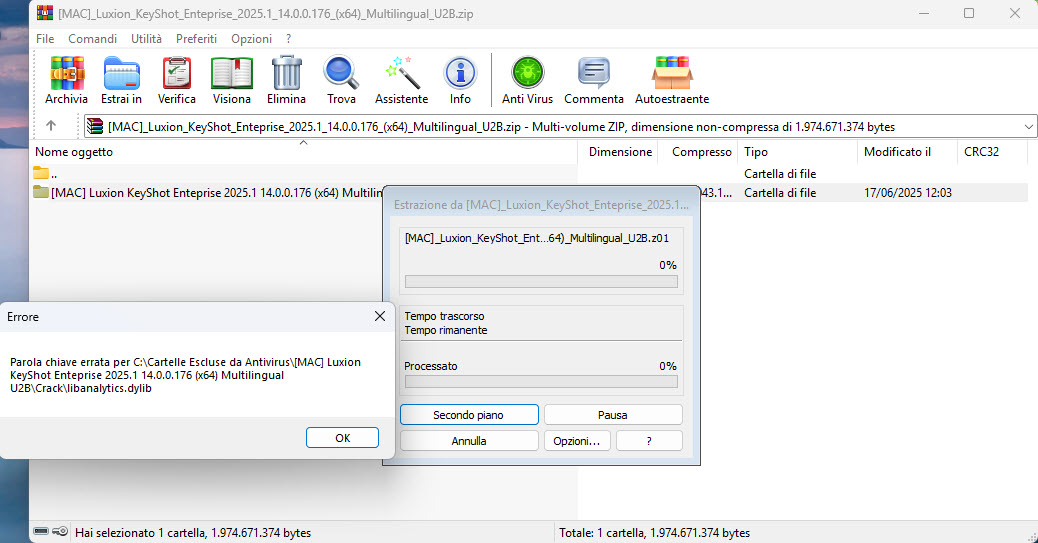Launch the Assistente wizard icon
Viewport: 1038px width, 543px height.
402,74
